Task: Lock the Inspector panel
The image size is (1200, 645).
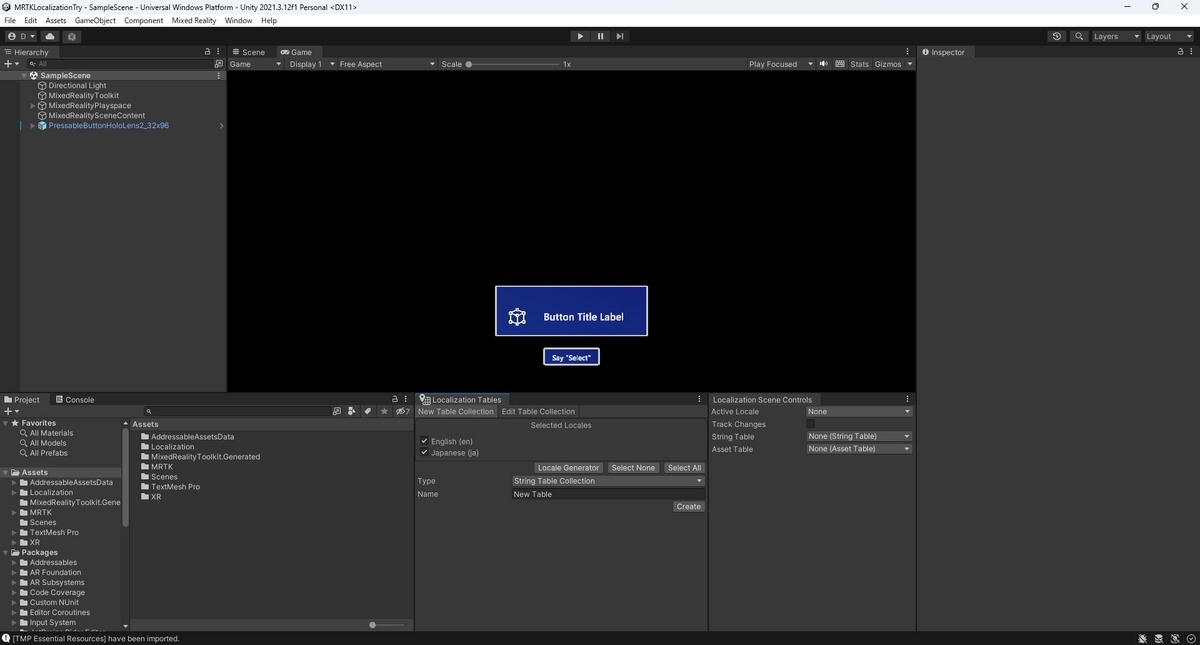Action: pos(1180,52)
